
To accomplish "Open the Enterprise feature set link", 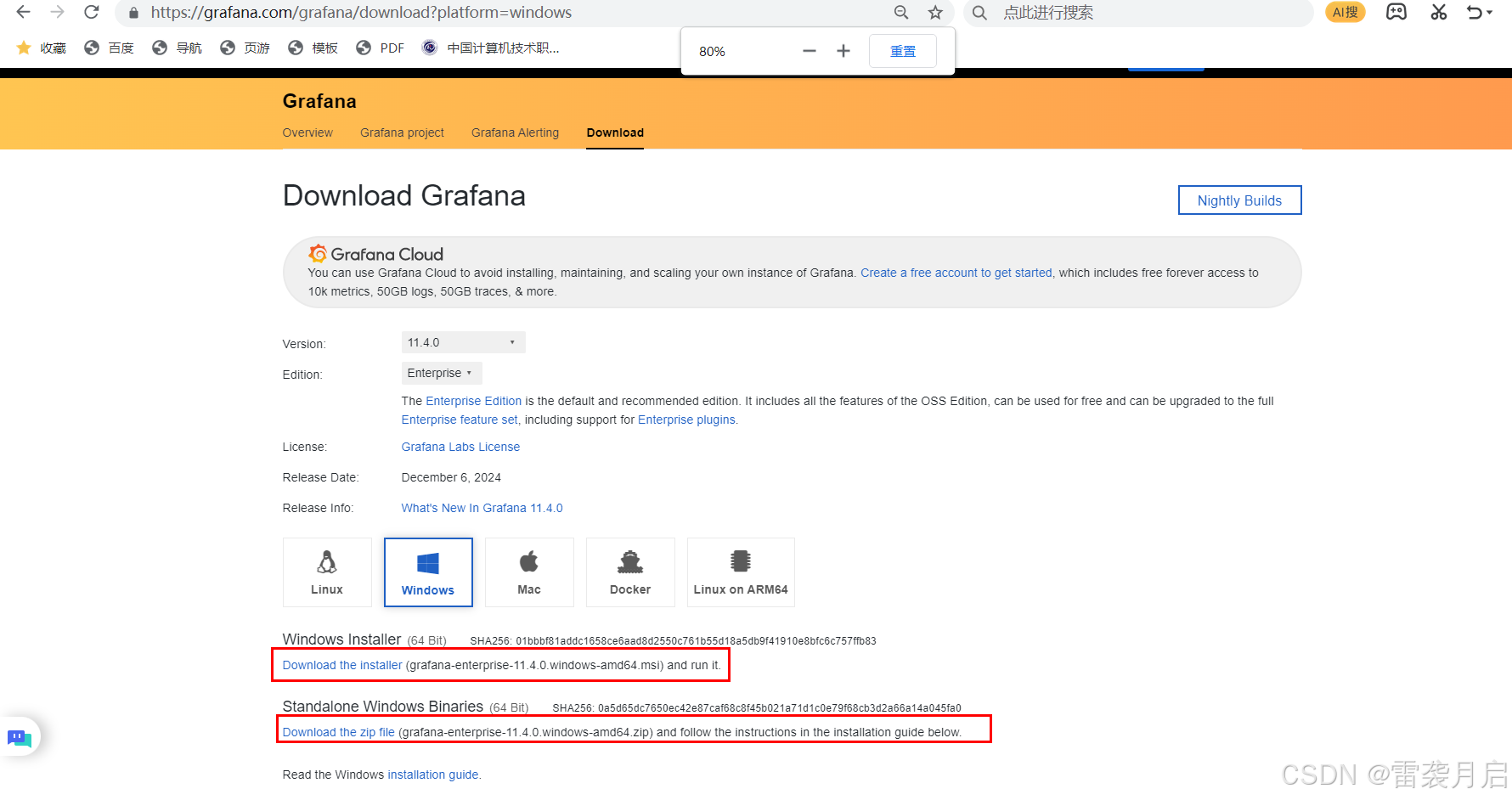I will coord(460,420).
